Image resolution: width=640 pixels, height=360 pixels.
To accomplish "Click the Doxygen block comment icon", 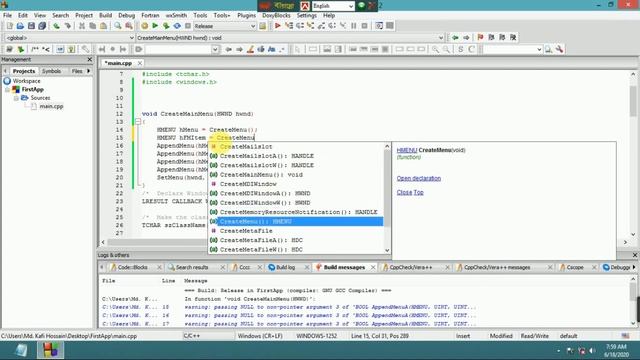I will click(35, 49).
